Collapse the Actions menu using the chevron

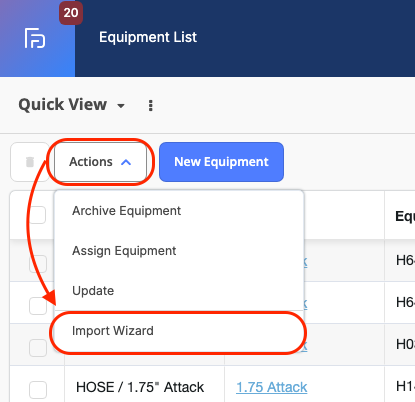point(126,162)
